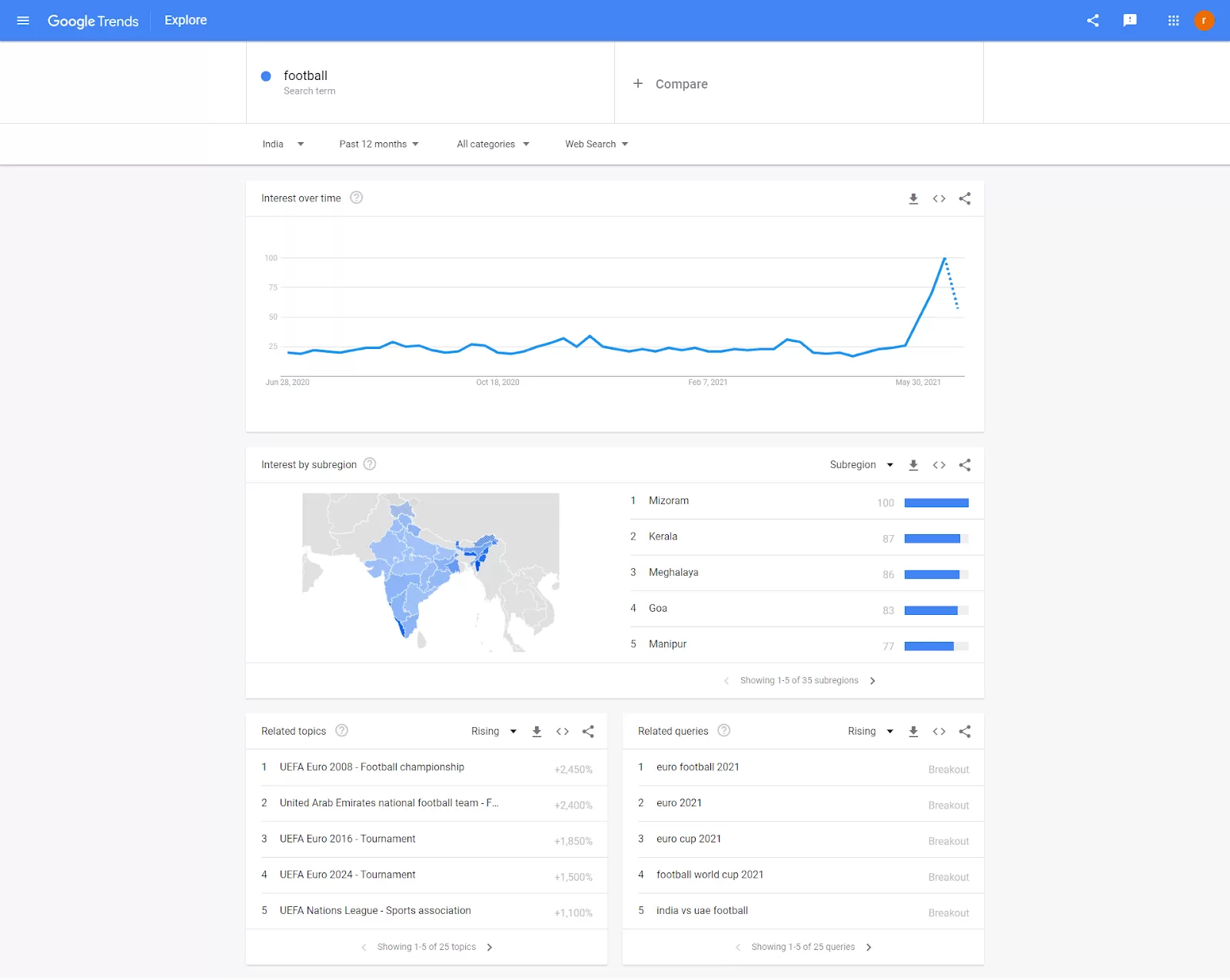
Task: Download Interest by subregion data
Action: [913, 465]
